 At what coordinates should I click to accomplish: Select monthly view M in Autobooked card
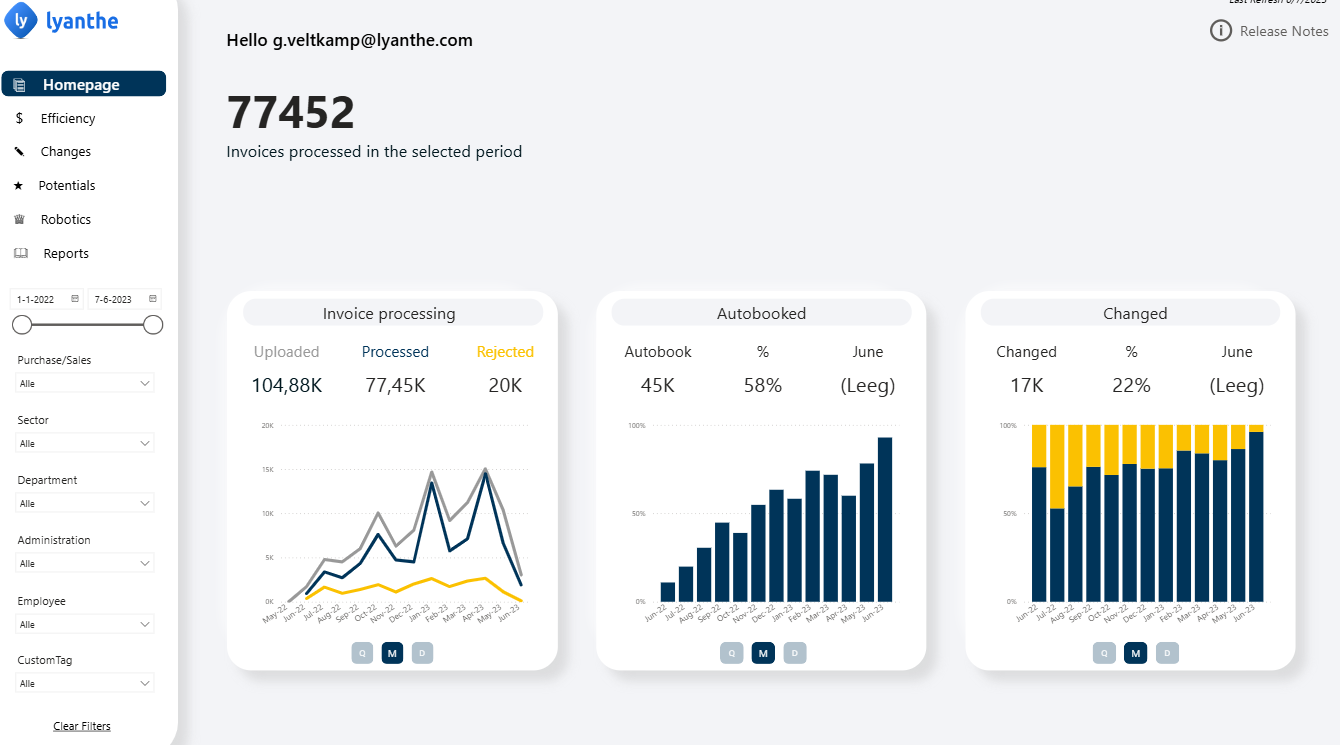click(763, 653)
